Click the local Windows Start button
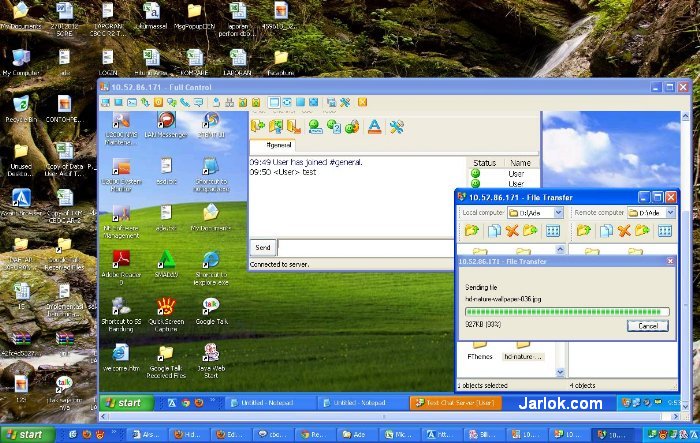The height and width of the screenshot is (443, 700). click(27, 435)
